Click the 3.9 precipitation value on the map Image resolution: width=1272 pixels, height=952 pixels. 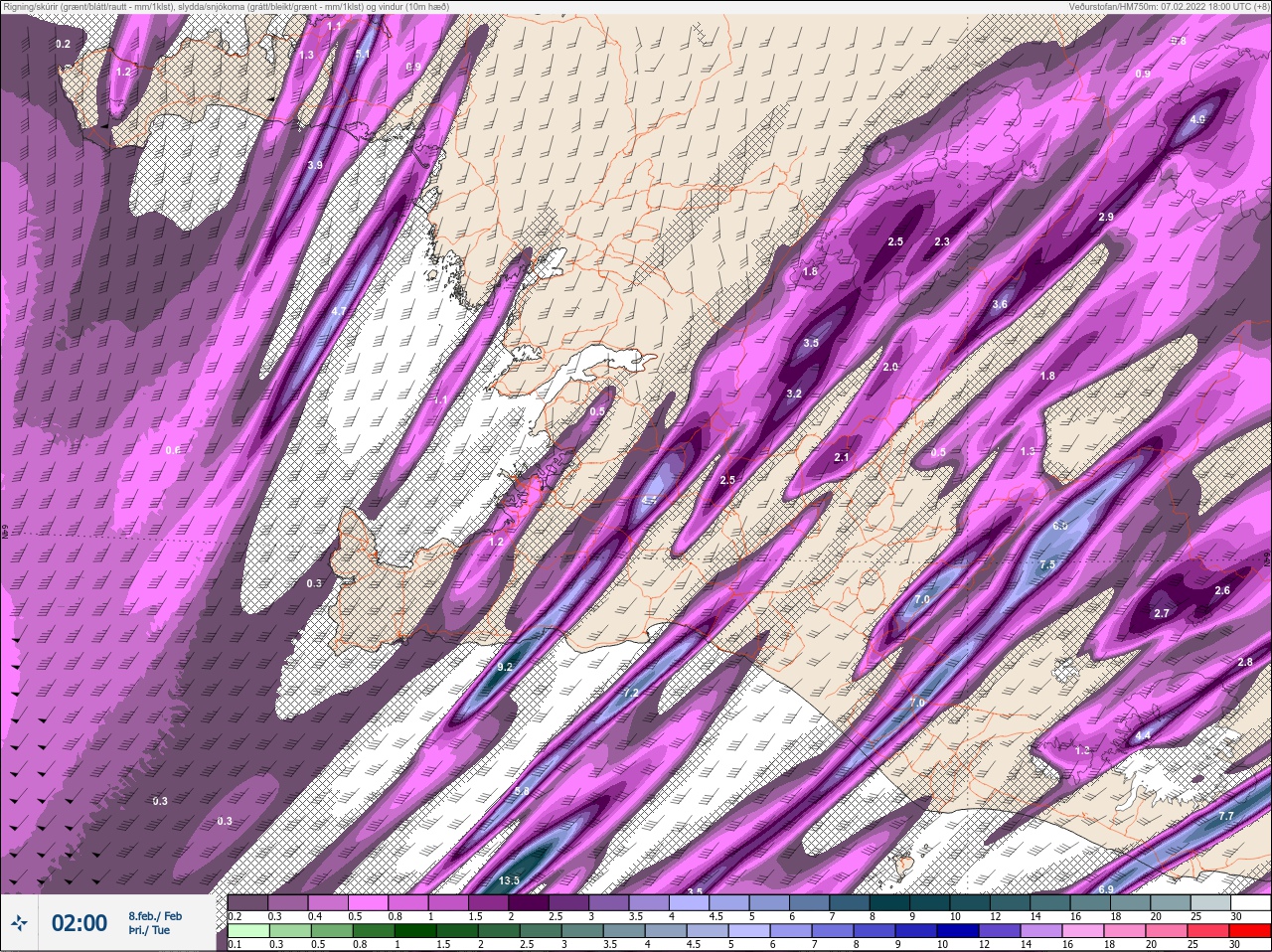coord(315,164)
